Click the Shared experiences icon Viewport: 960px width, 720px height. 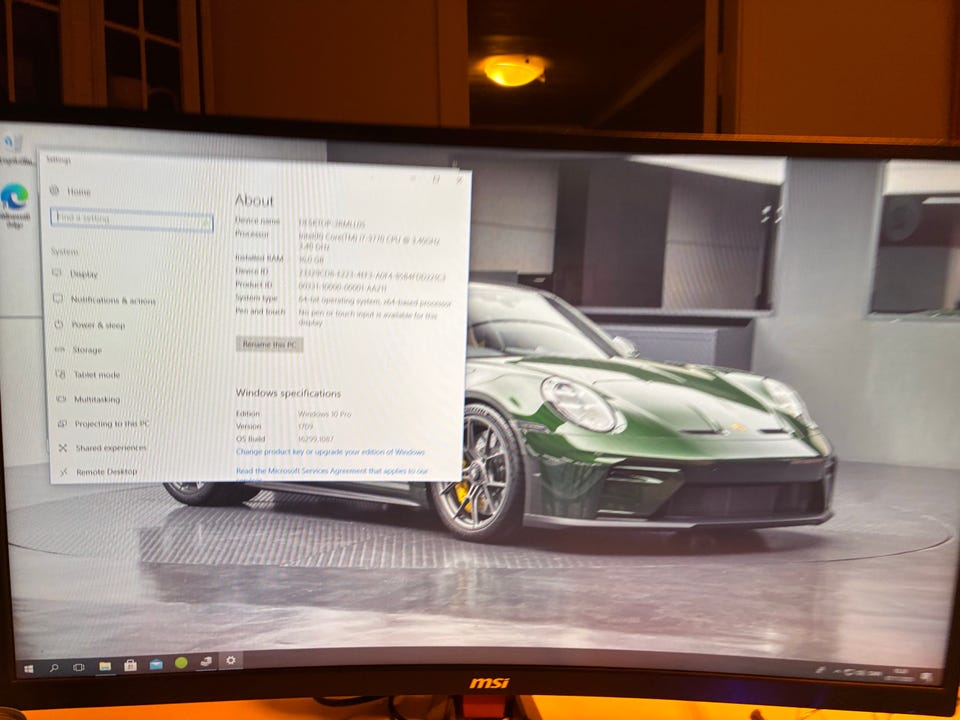tap(62, 448)
